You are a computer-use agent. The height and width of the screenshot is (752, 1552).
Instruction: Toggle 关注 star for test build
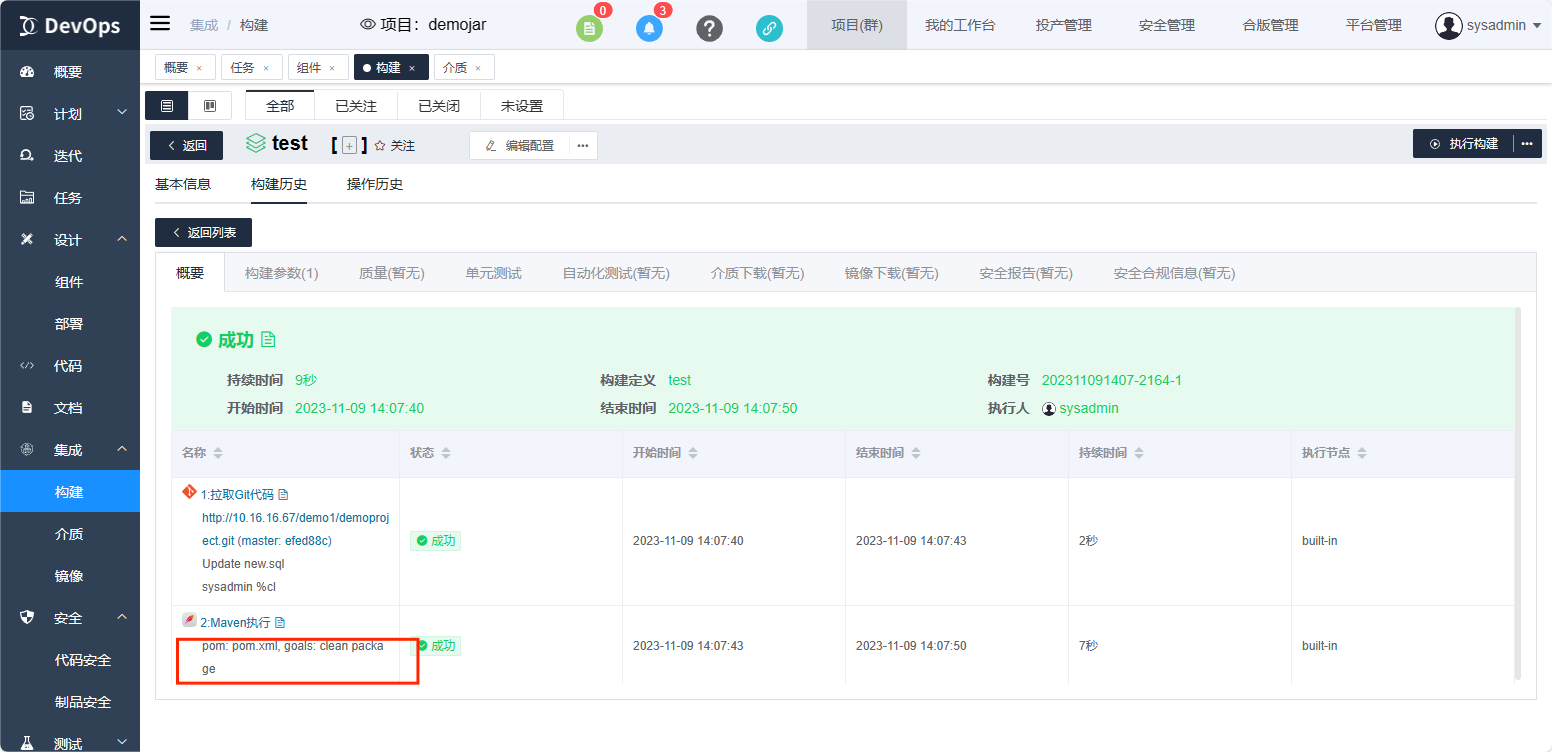point(380,146)
